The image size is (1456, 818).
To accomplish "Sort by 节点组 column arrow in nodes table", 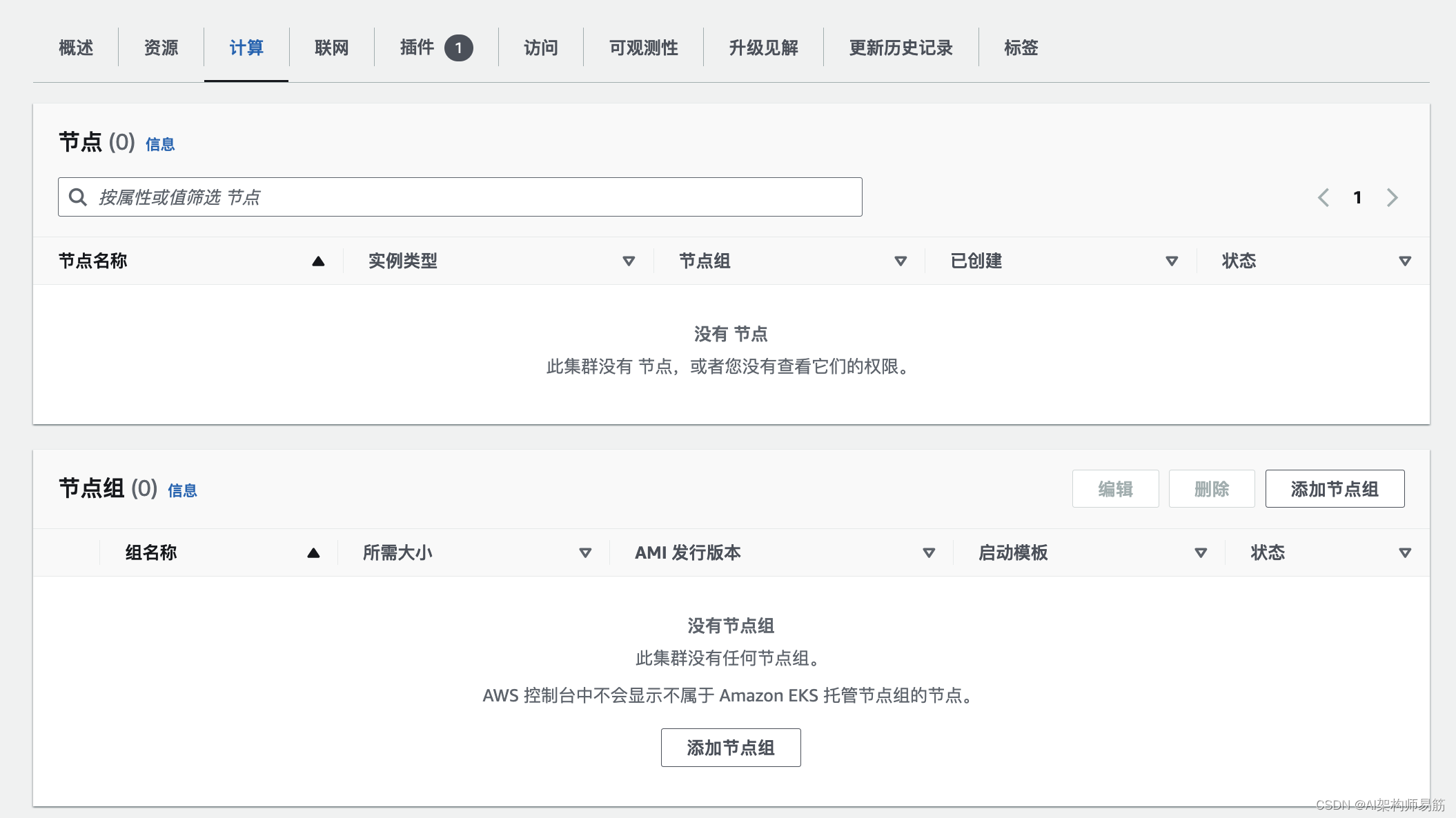I will pyautogui.click(x=901, y=261).
